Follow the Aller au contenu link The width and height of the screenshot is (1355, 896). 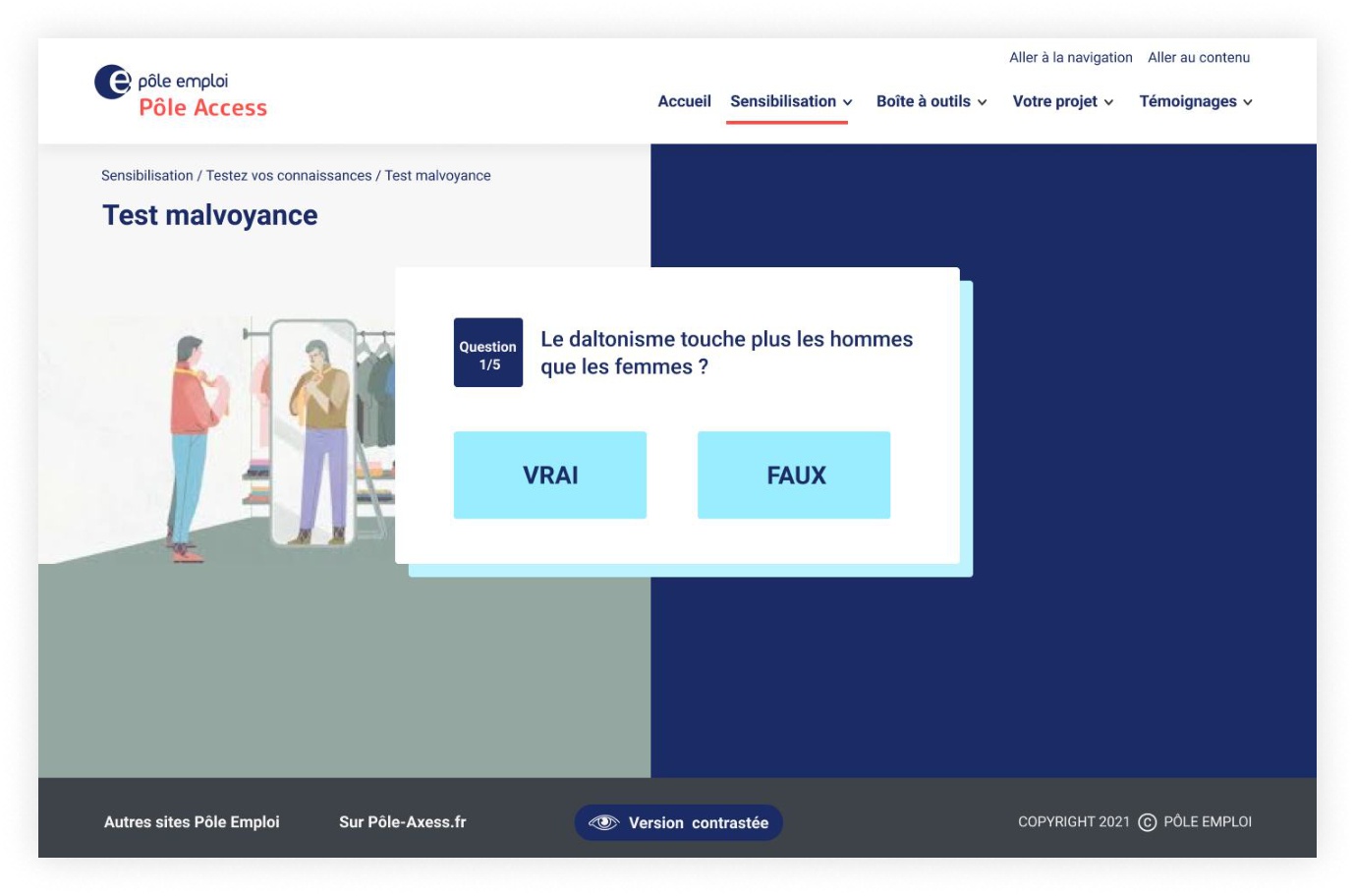pos(1199,57)
